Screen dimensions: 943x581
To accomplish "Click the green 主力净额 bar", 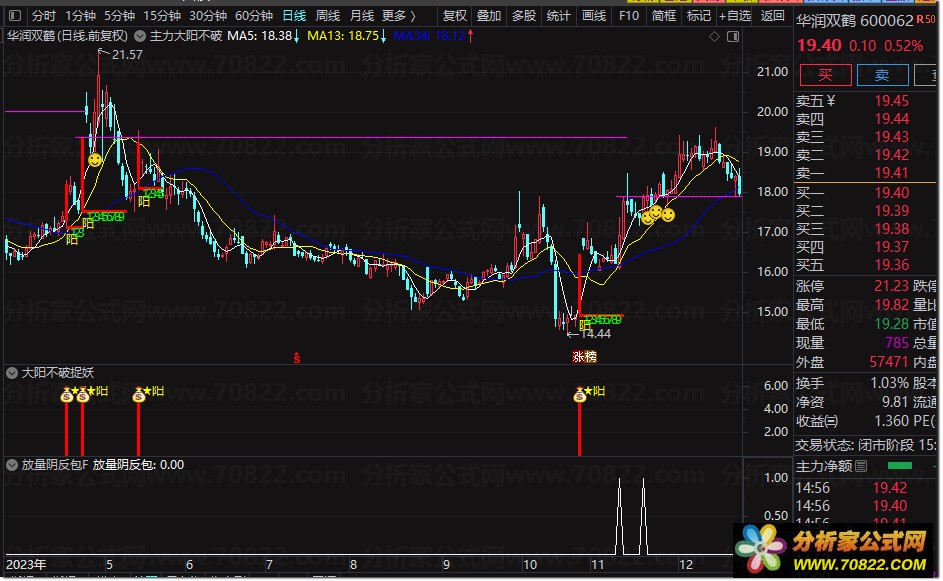I will click(900, 466).
